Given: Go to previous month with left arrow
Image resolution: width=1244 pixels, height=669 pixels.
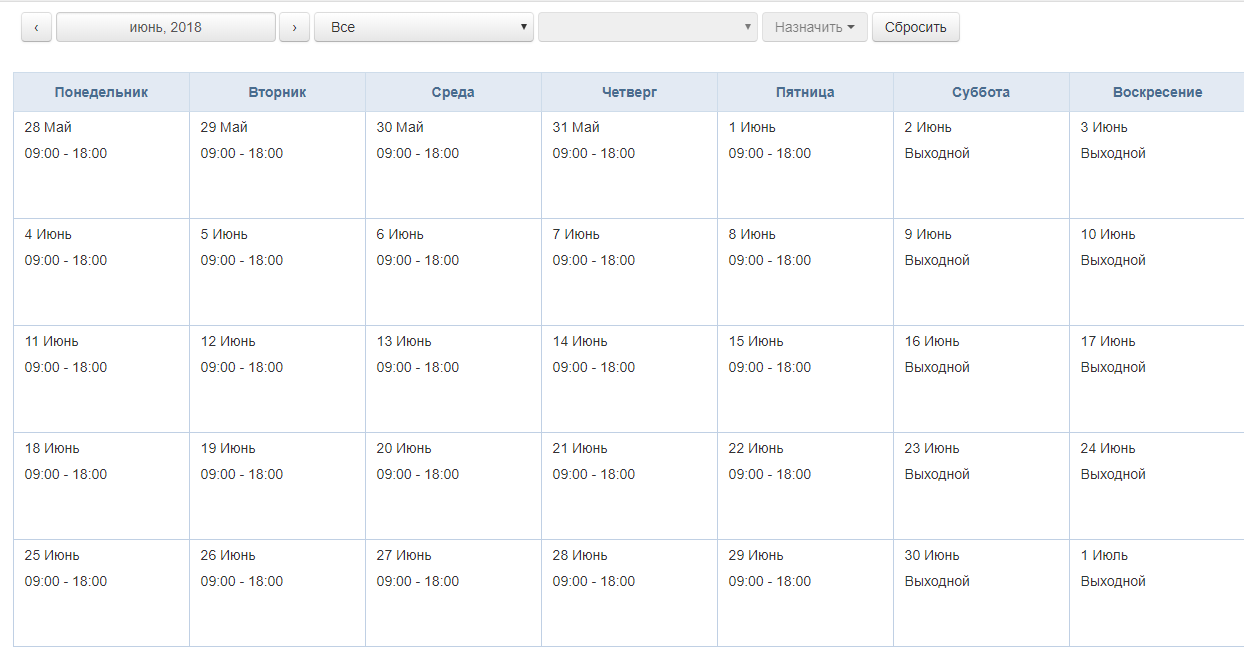Looking at the screenshot, I should click(x=36, y=27).
